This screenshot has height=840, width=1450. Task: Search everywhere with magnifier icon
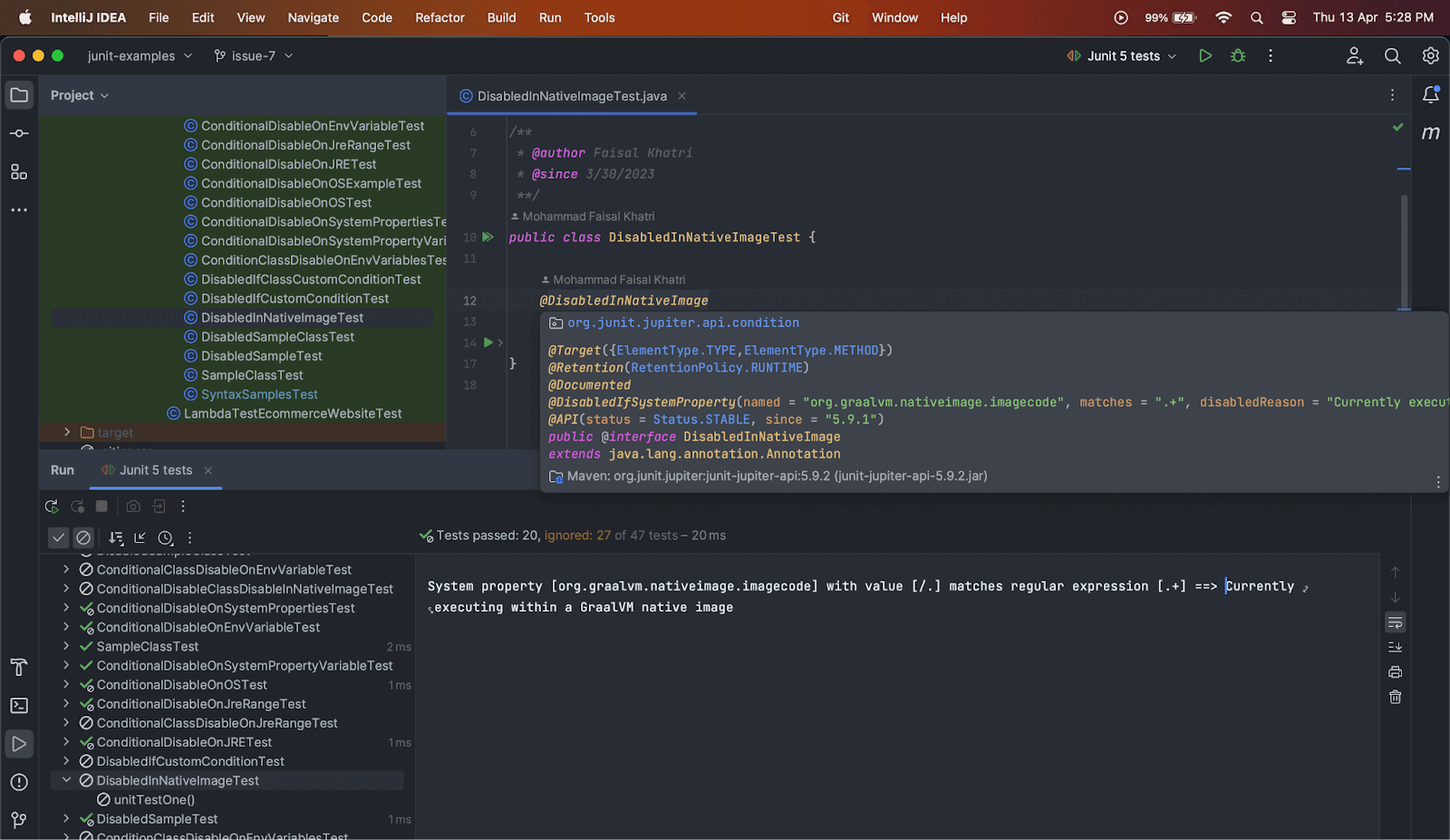(x=1392, y=55)
